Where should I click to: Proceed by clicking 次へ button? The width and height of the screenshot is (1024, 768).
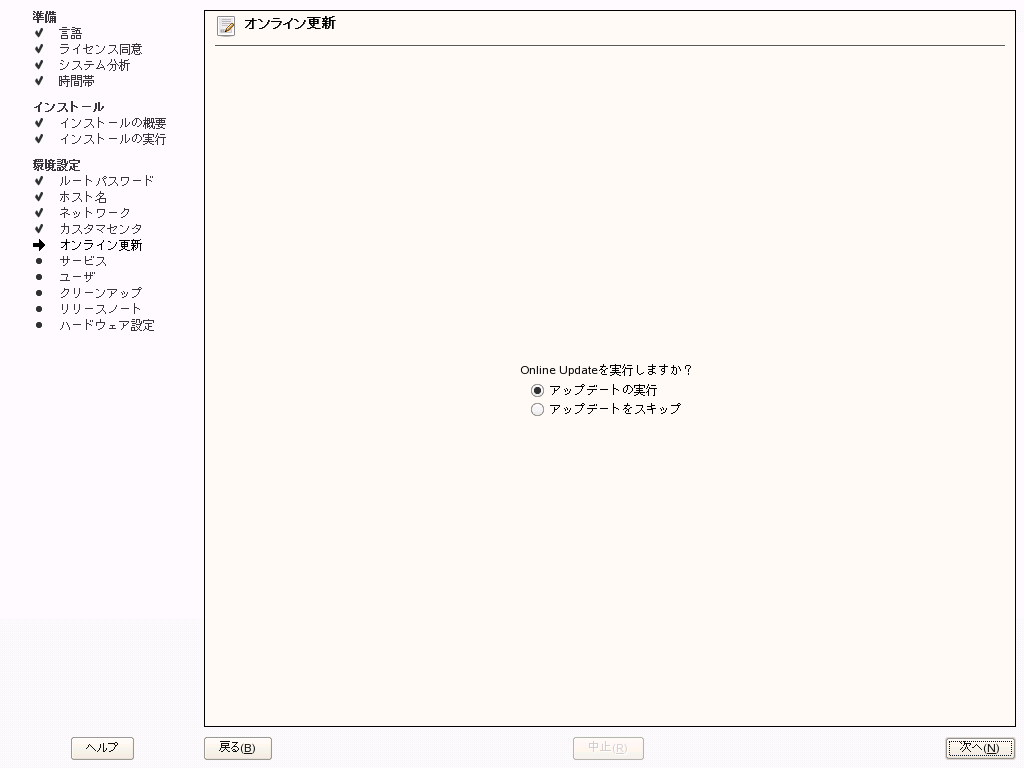pos(981,748)
